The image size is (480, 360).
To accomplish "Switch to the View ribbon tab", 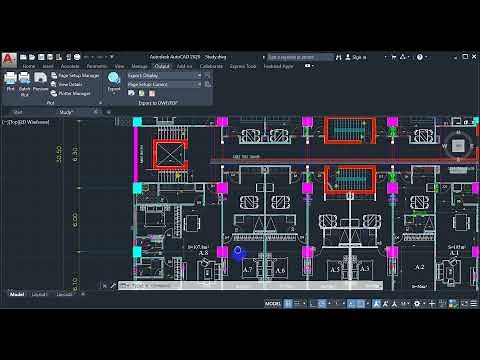I will pos(119,66).
